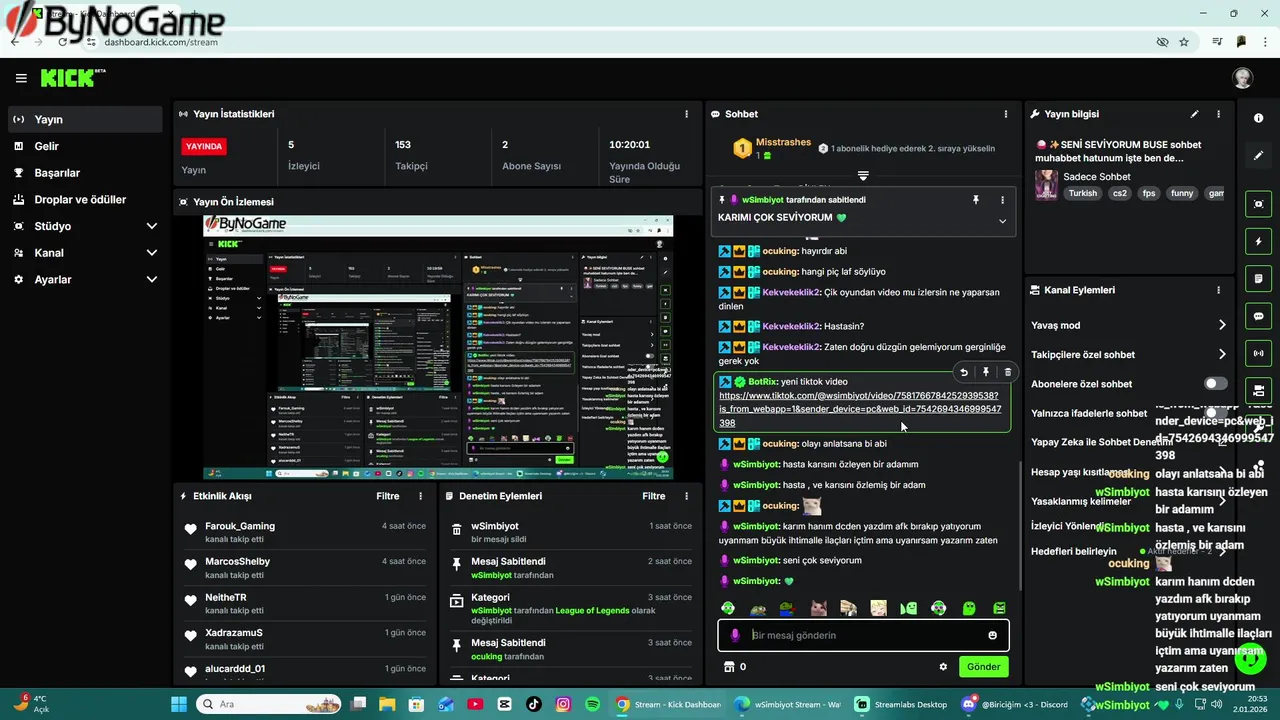Click the stream preview thumbnail
The image size is (1280, 720).
click(x=438, y=347)
